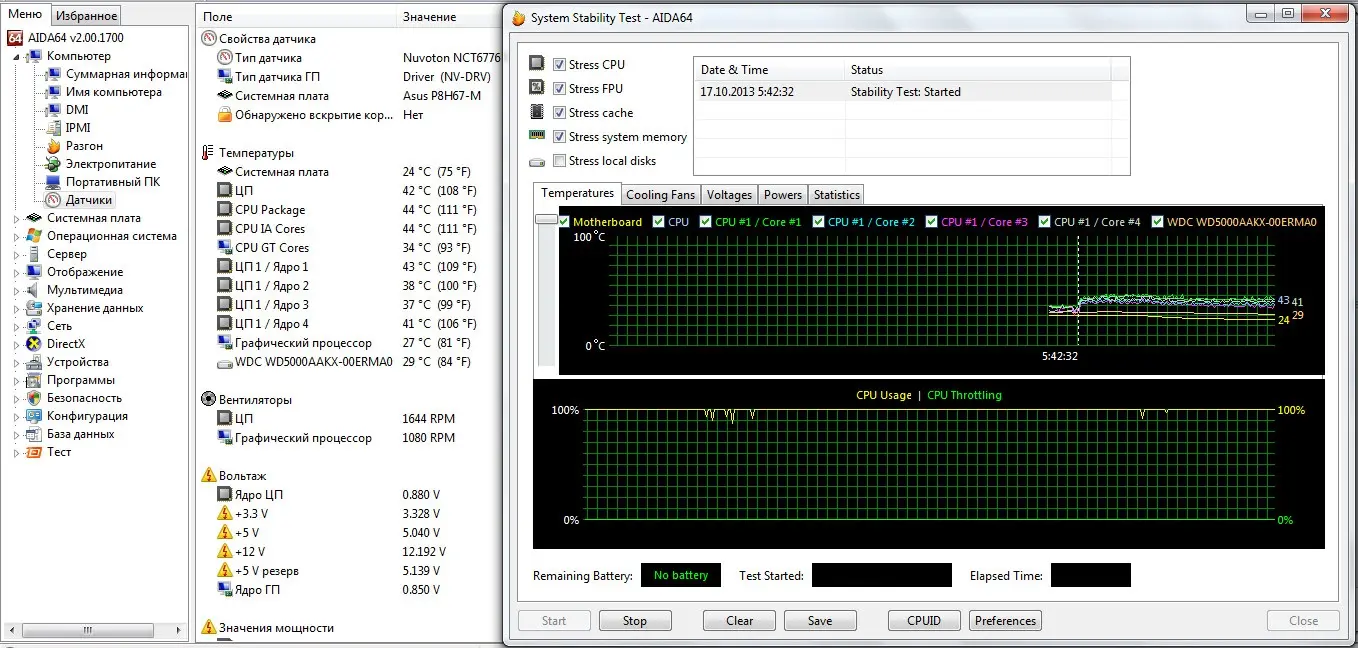This screenshot has height=648, width=1358.
Task: Click the Датчики sensor icon
Action: click(54, 200)
